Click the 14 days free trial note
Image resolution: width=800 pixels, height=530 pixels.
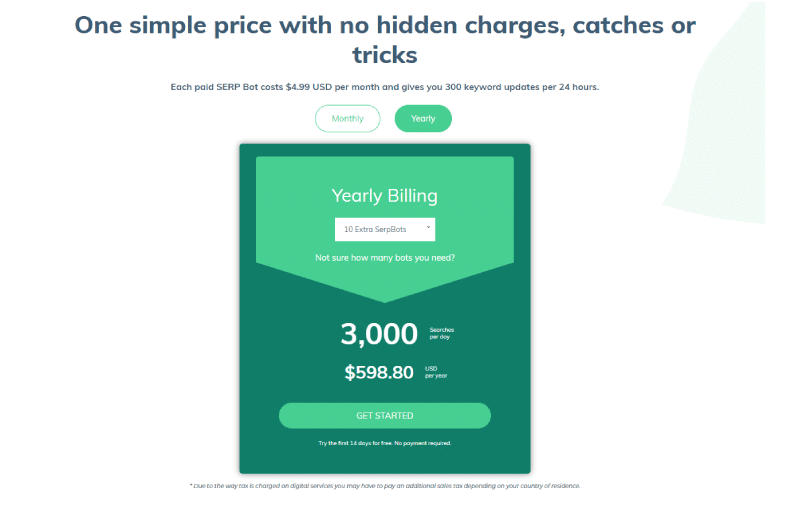coord(385,443)
